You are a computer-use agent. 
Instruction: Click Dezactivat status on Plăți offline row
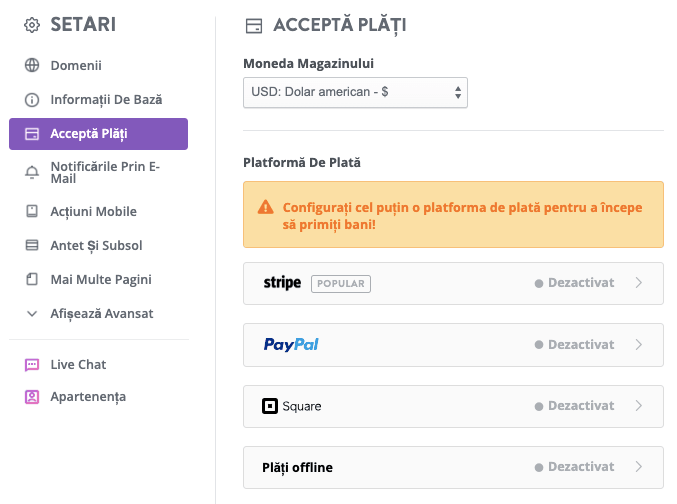point(574,467)
